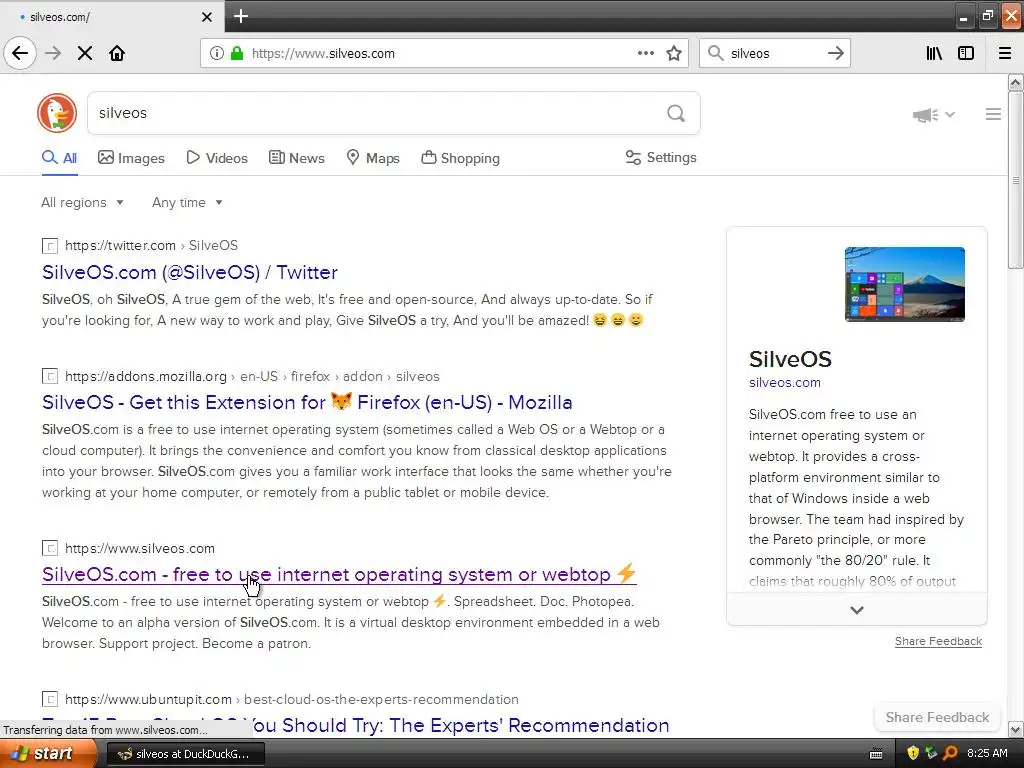Open the Firefox hamburger menu
Viewport: 1024px width, 768px height.
(x=1005, y=53)
